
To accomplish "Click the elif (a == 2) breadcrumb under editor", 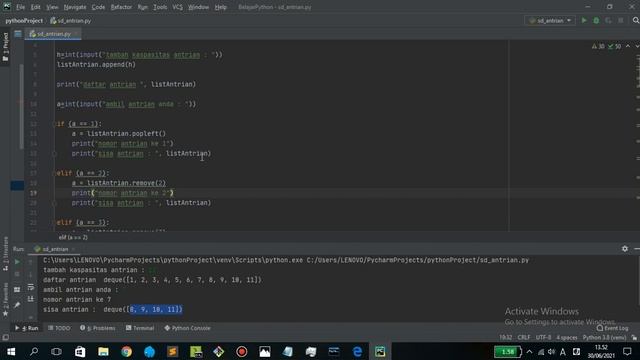I will point(73,238).
